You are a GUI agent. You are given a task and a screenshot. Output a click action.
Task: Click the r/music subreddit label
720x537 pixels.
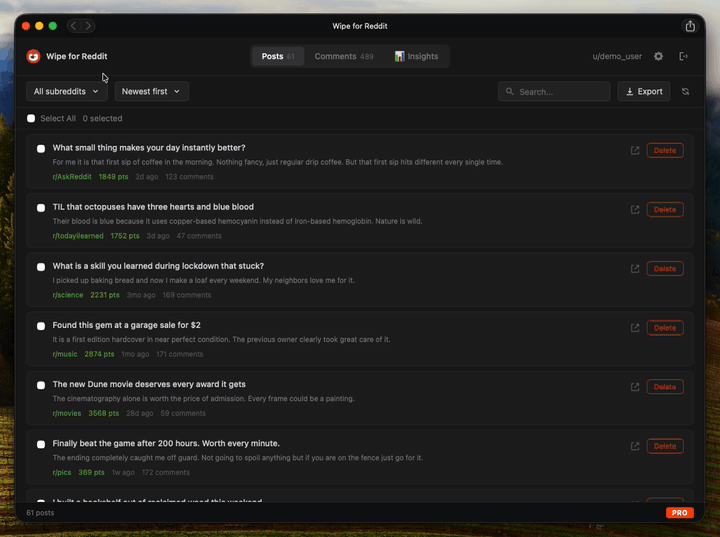tap(65, 354)
